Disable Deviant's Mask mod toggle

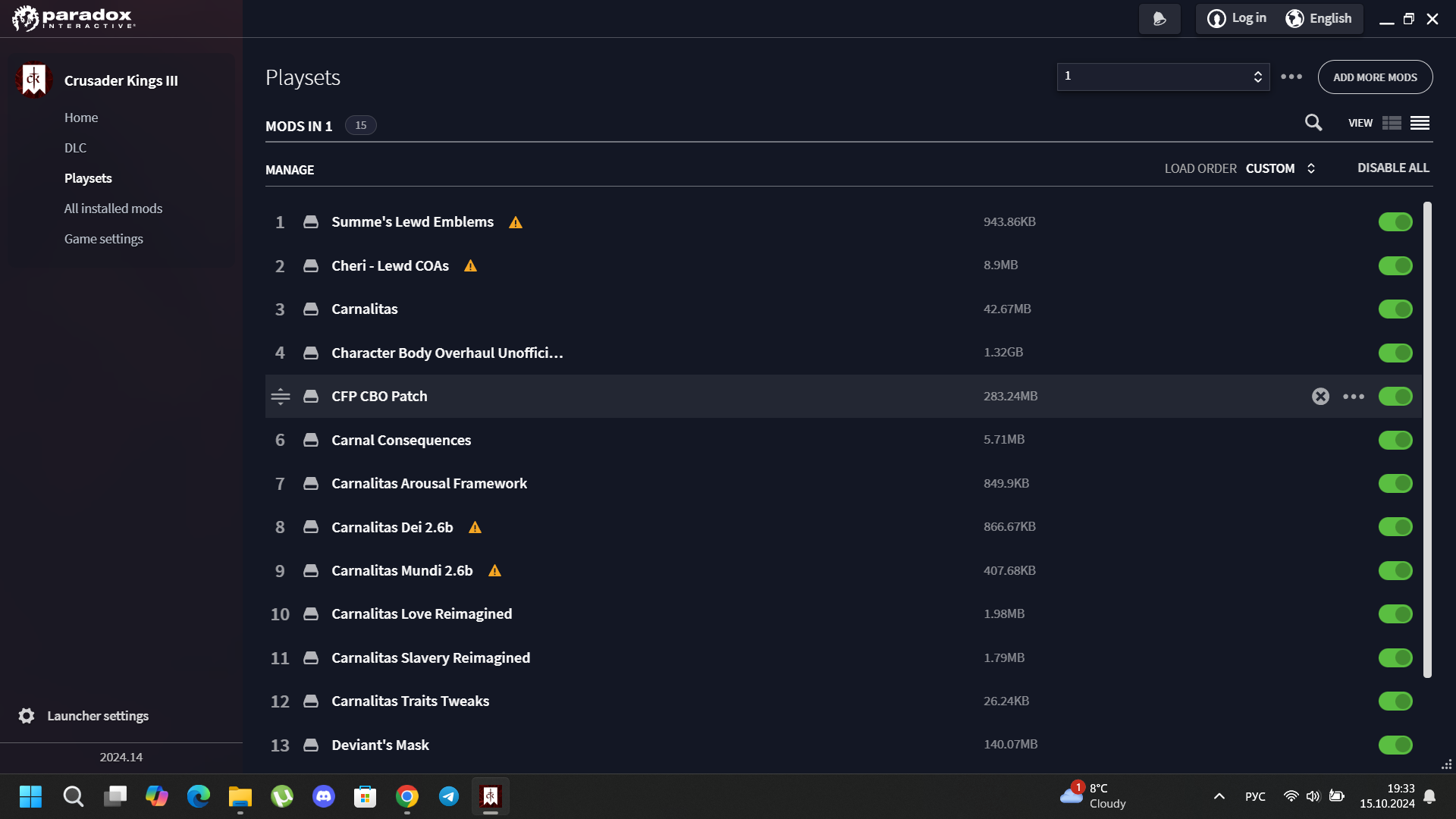(x=1395, y=745)
